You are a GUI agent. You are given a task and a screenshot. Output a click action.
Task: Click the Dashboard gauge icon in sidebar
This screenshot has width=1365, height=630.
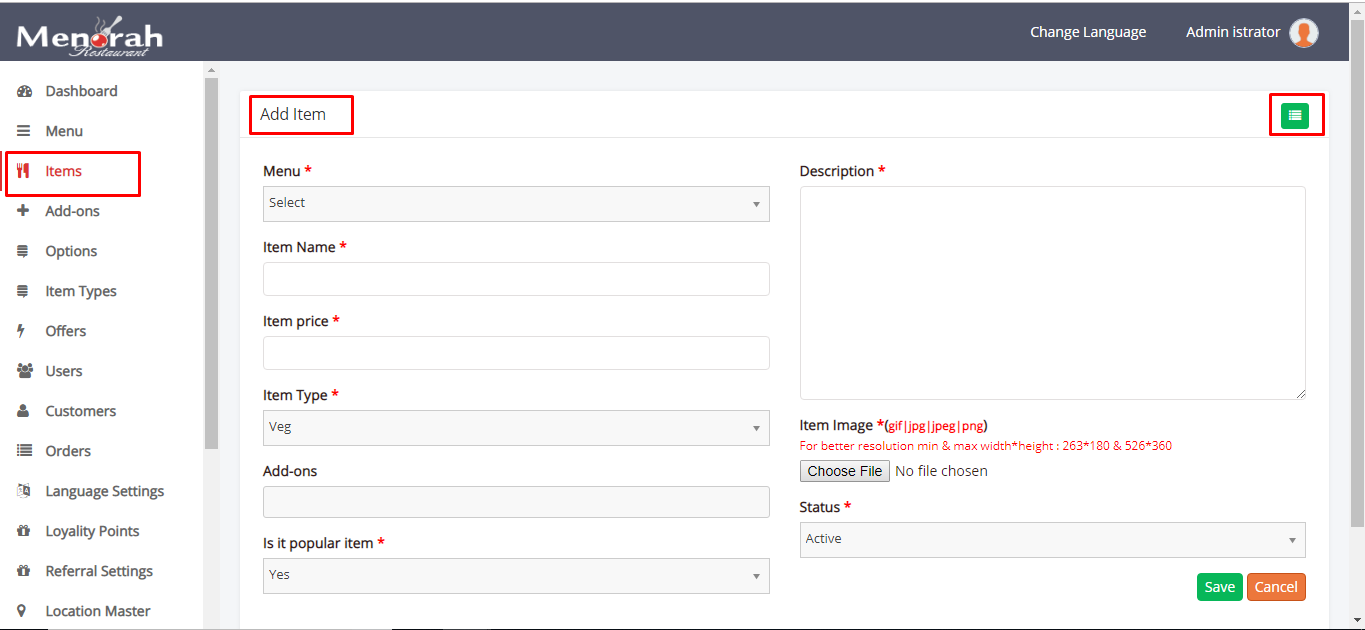[24, 91]
